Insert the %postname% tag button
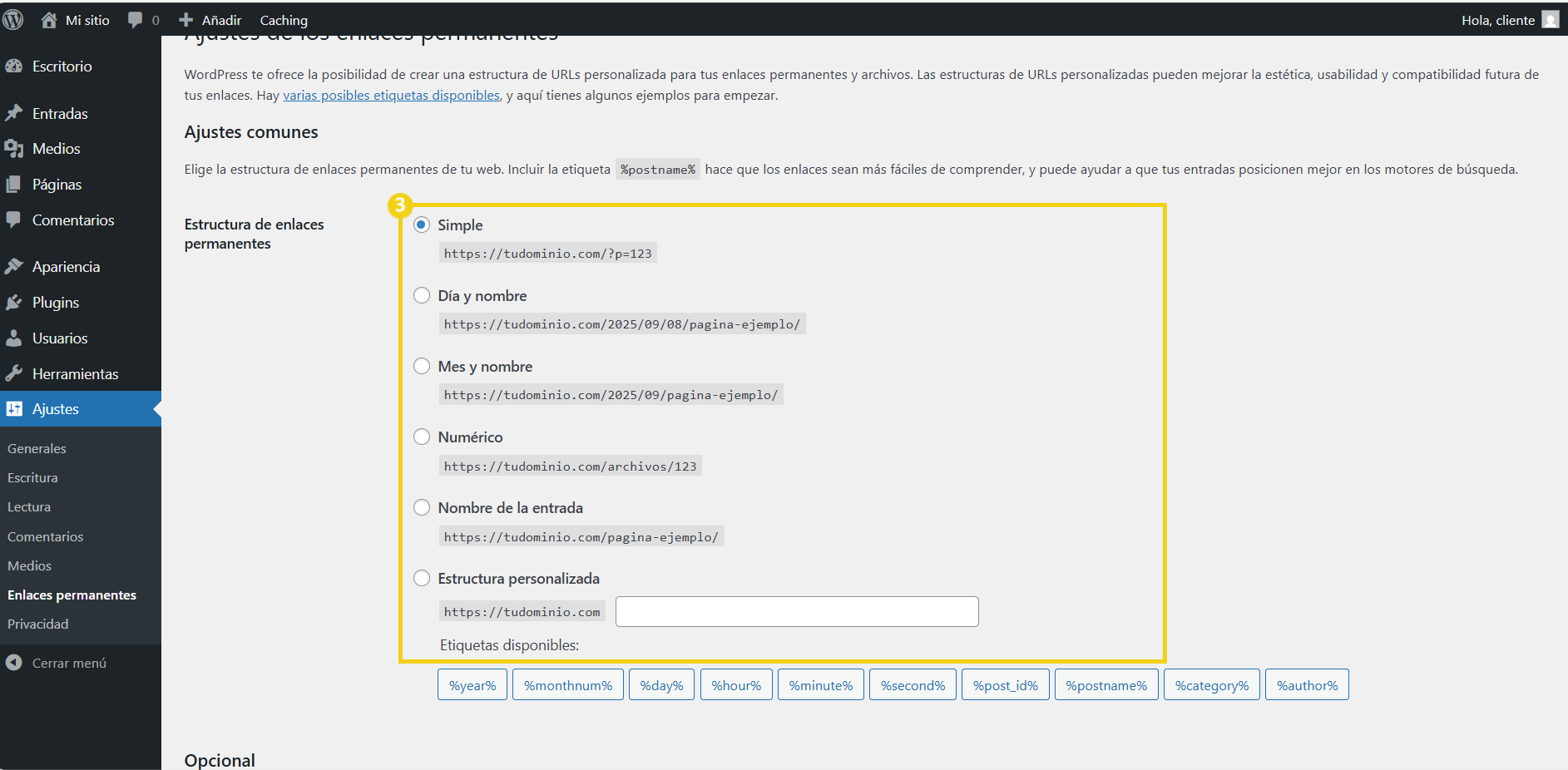Image resolution: width=1568 pixels, height=770 pixels. click(x=1106, y=685)
